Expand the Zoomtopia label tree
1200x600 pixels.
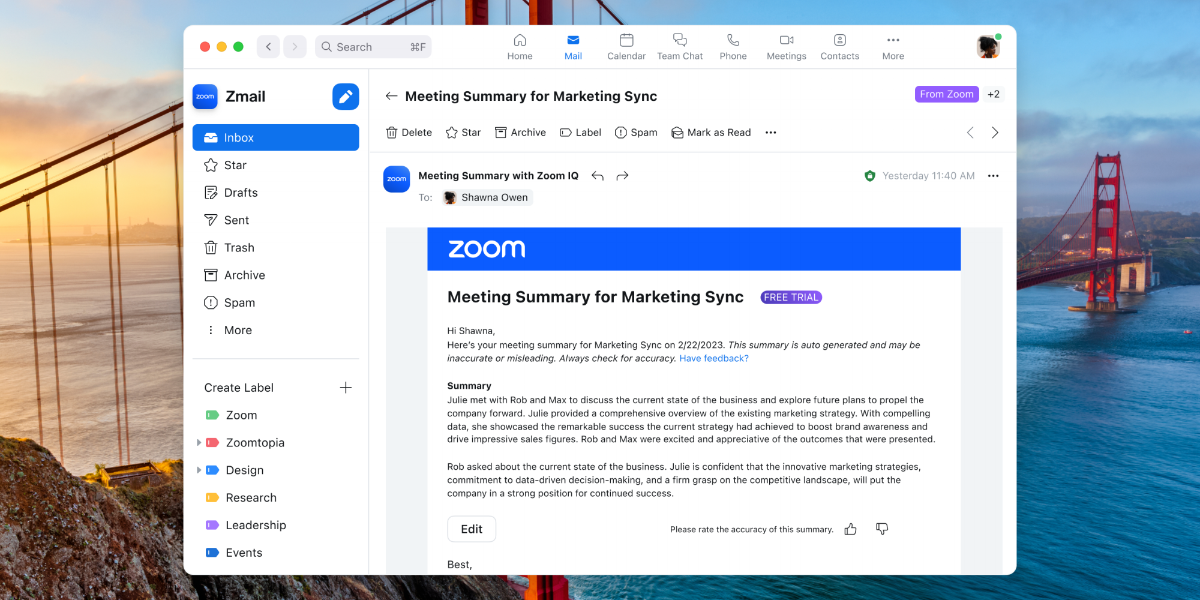pos(198,443)
